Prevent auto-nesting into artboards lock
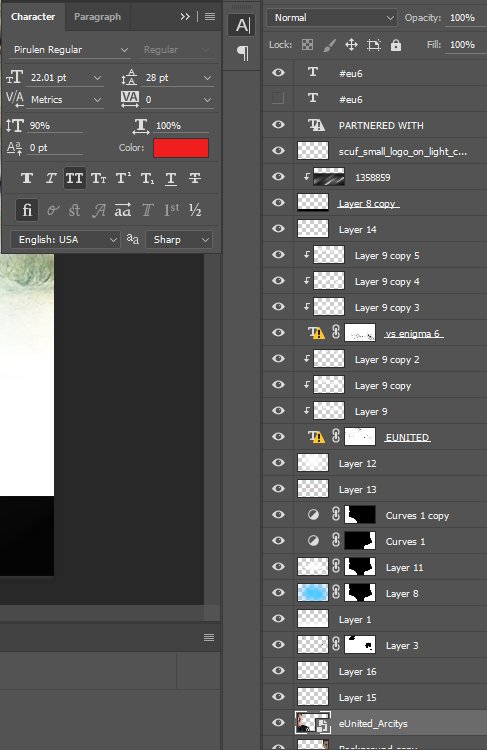Image resolution: width=487 pixels, height=750 pixels. point(374,45)
